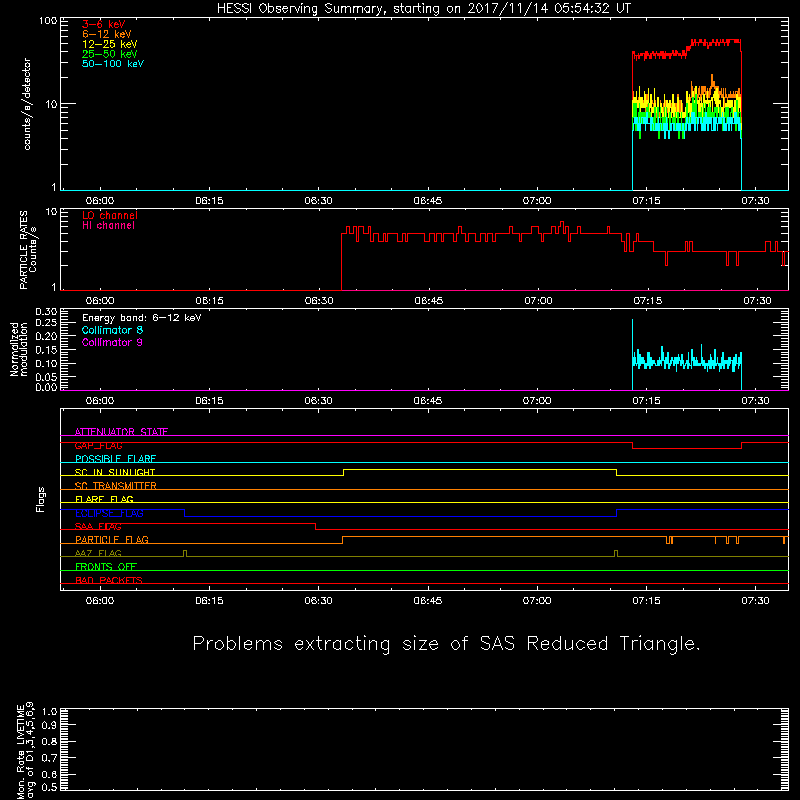Select the FRONTS_OFF flag label
Viewport: 800px width, 800px height.
pyautogui.click(x=106, y=567)
